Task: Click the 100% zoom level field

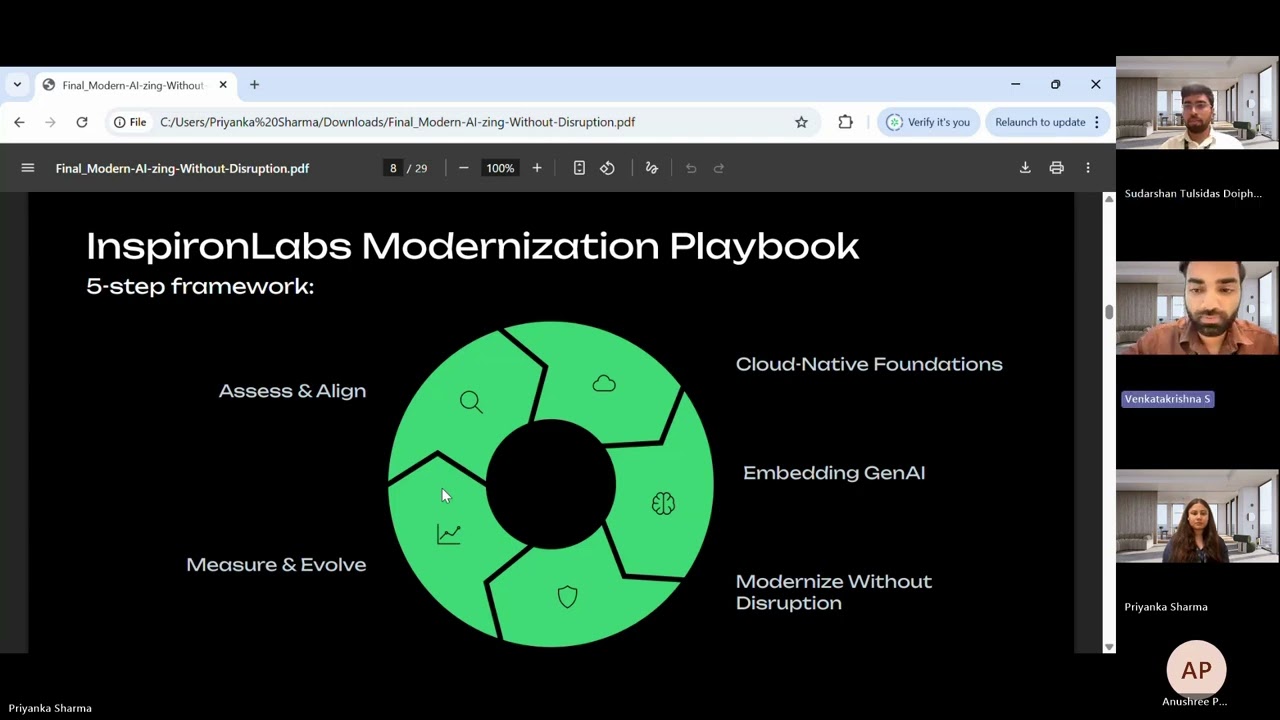Action: [500, 168]
